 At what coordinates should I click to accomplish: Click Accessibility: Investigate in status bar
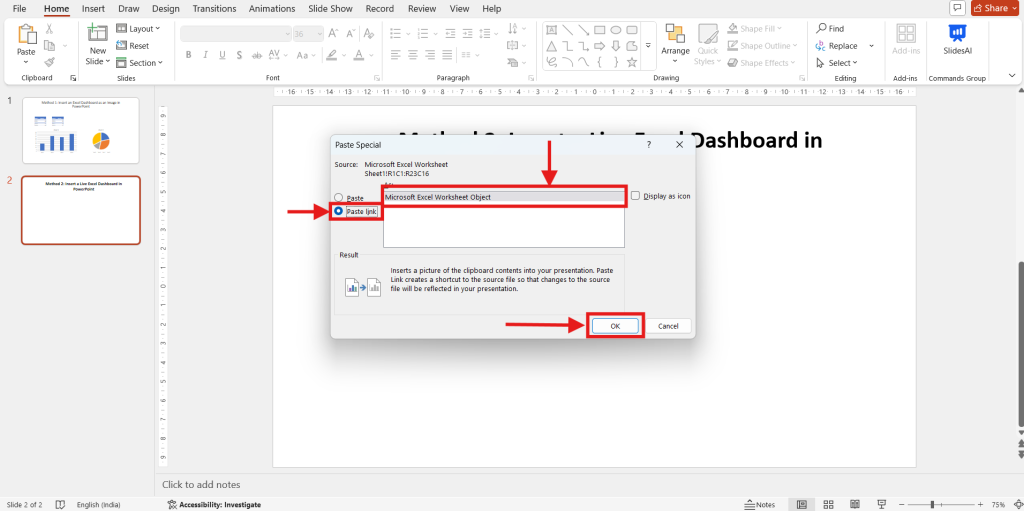(x=214, y=504)
